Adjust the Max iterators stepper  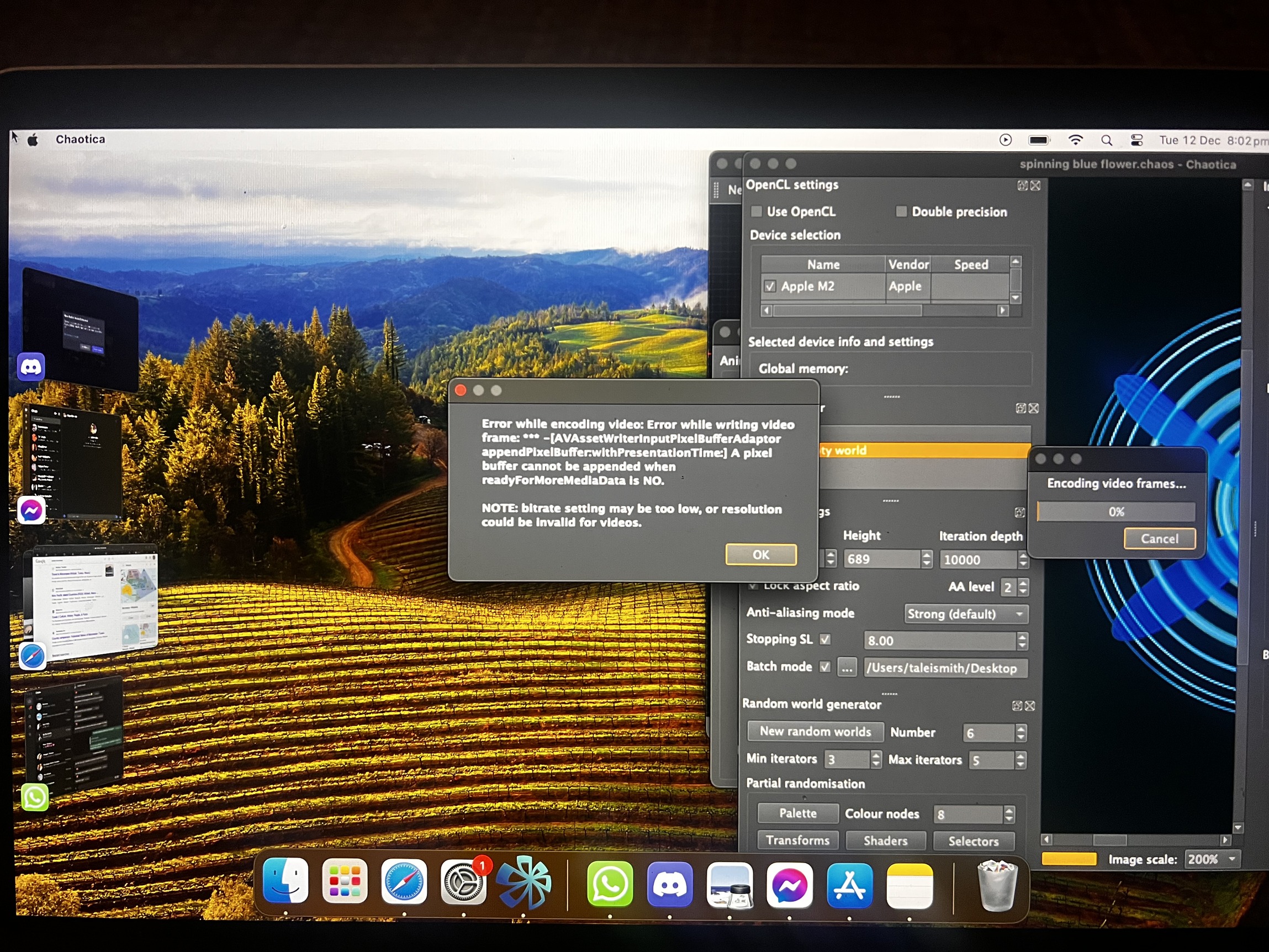[x=1020, y=760]
